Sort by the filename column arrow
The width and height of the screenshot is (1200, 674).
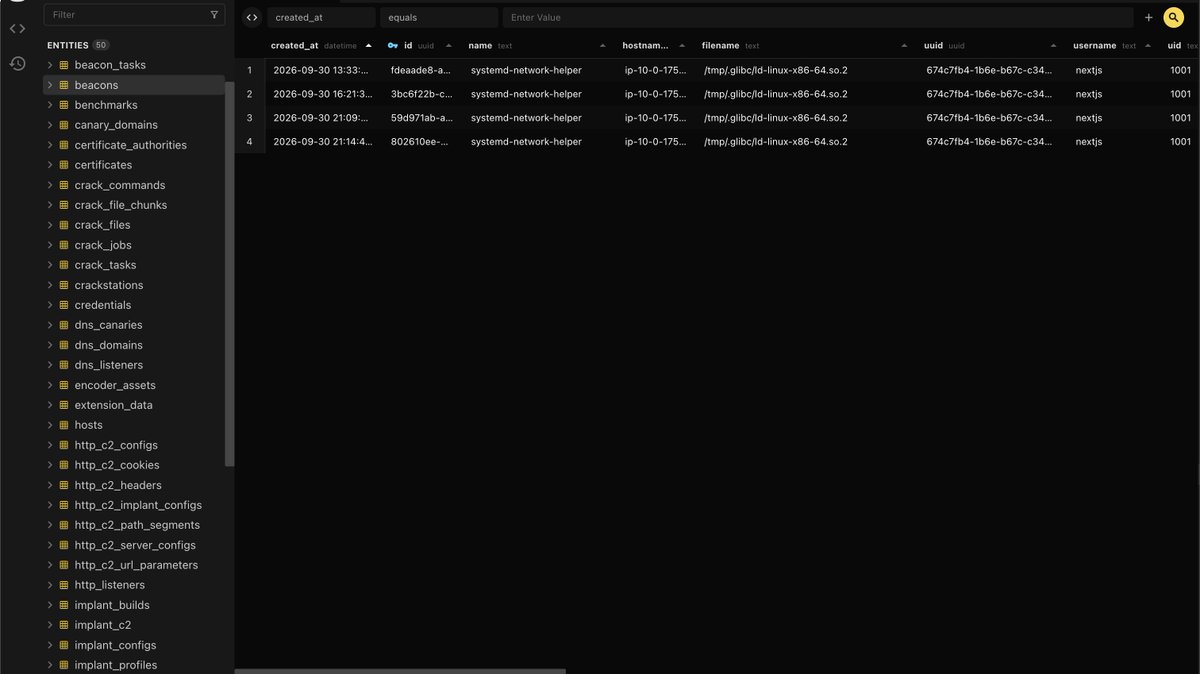tap(904, 45)
